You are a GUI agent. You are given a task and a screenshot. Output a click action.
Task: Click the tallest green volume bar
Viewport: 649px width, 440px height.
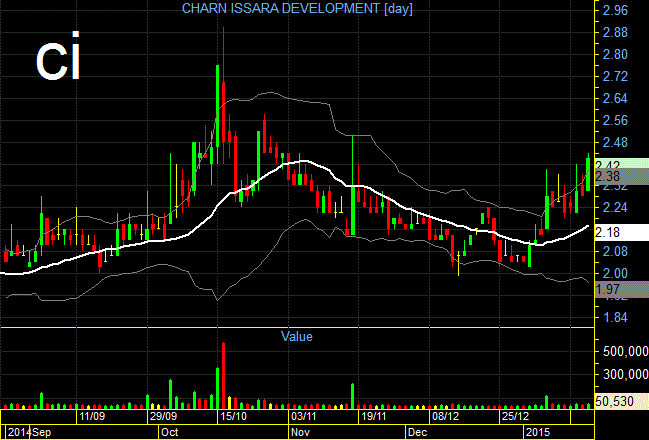[x=217, y=388]
